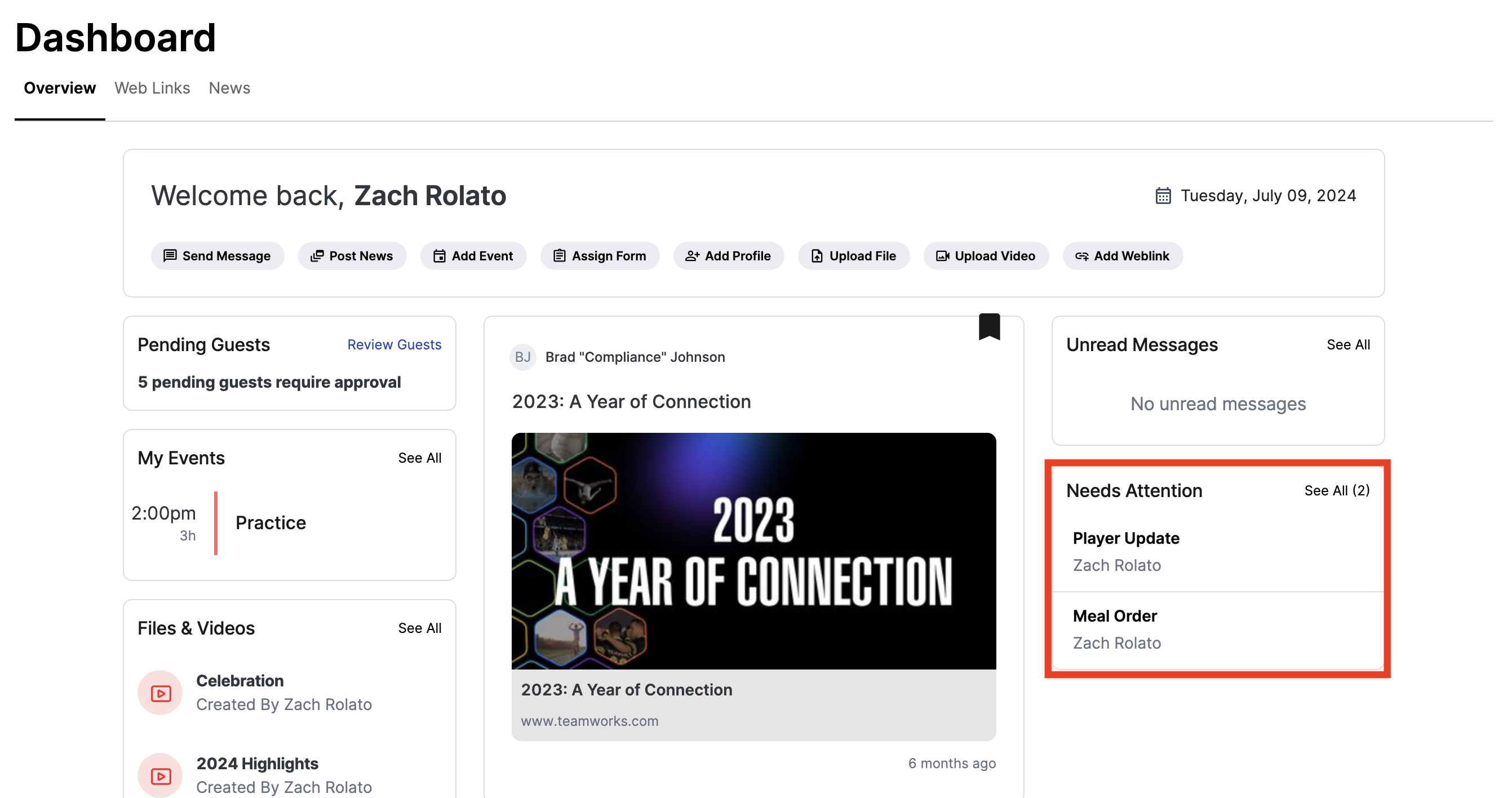Click Post News quick action
1512x798 pixels.
pos(352,256)
